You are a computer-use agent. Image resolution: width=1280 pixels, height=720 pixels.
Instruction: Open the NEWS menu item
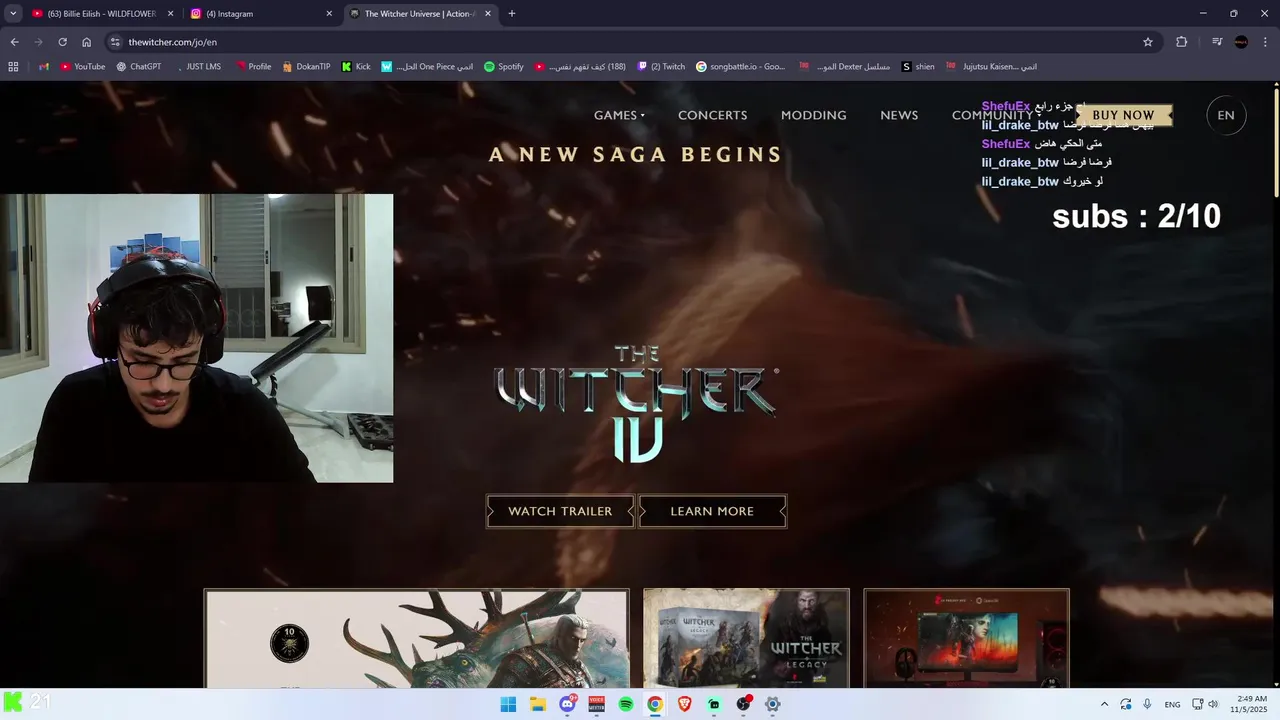899,115
